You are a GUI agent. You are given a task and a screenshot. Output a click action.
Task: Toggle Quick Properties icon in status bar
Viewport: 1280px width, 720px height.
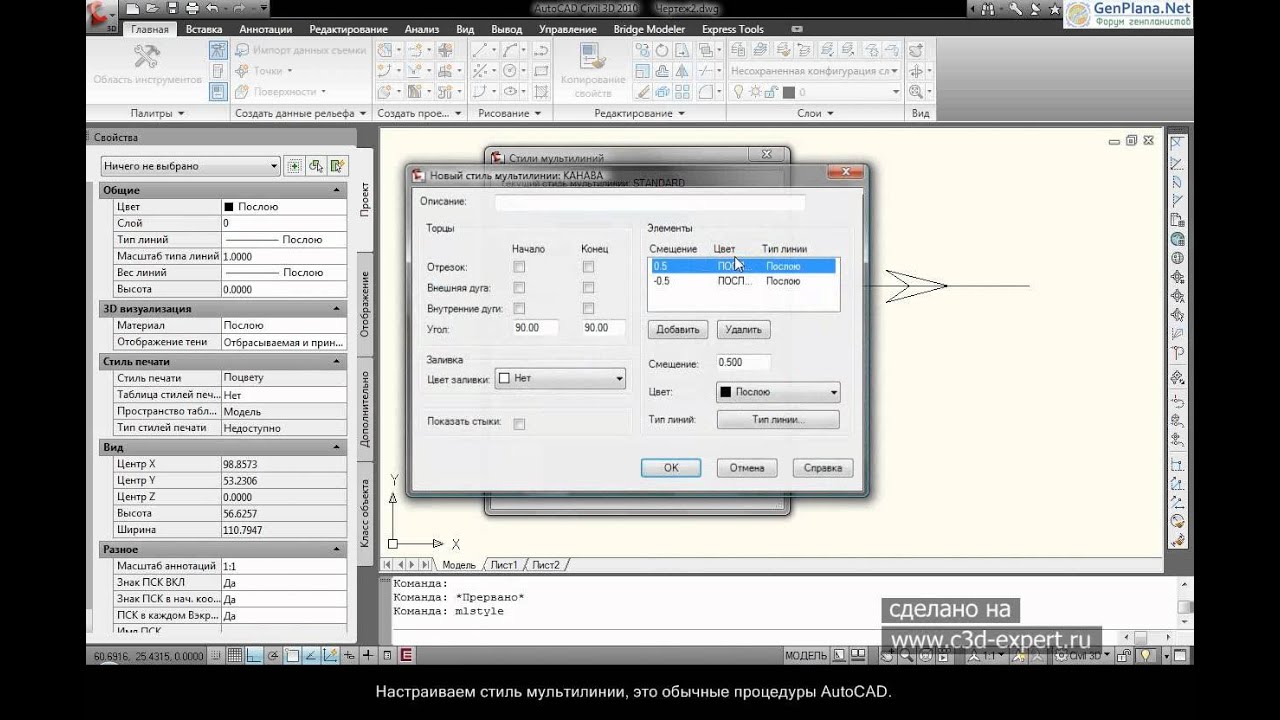point(387,655)
